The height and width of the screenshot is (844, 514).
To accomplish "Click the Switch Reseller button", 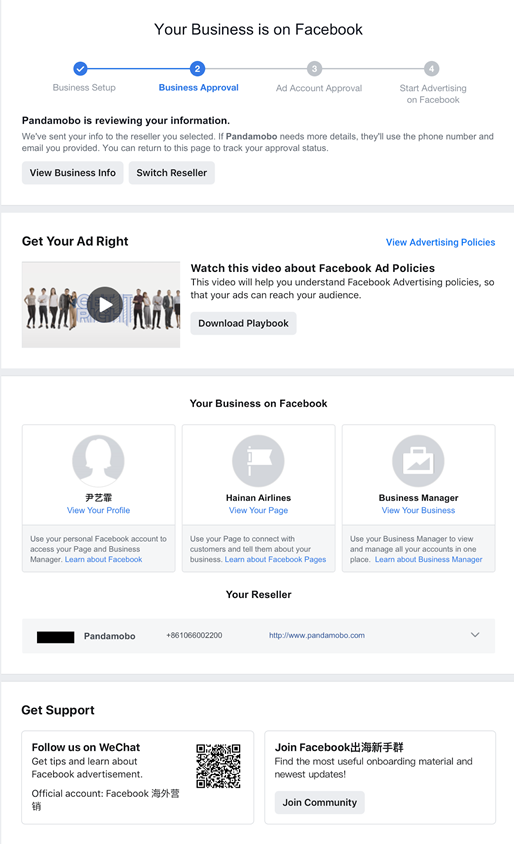I will tap(172, 173).
